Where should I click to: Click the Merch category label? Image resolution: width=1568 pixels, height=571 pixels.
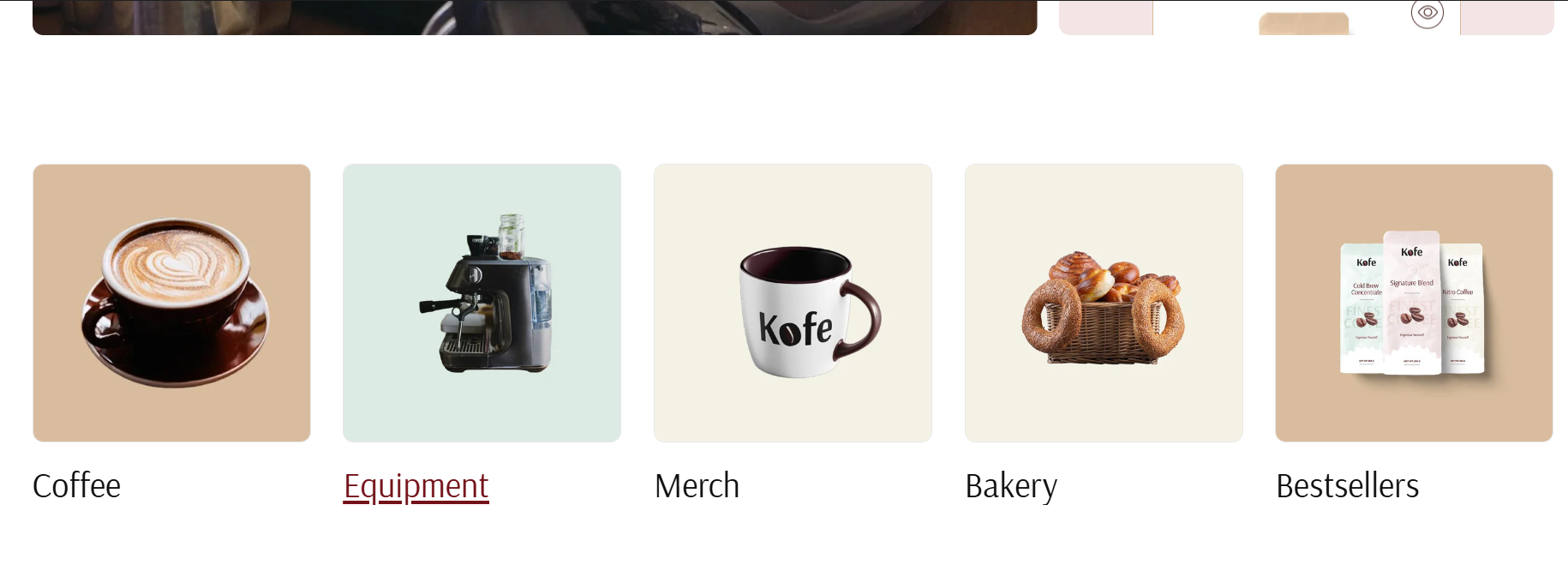pos(697,486)
